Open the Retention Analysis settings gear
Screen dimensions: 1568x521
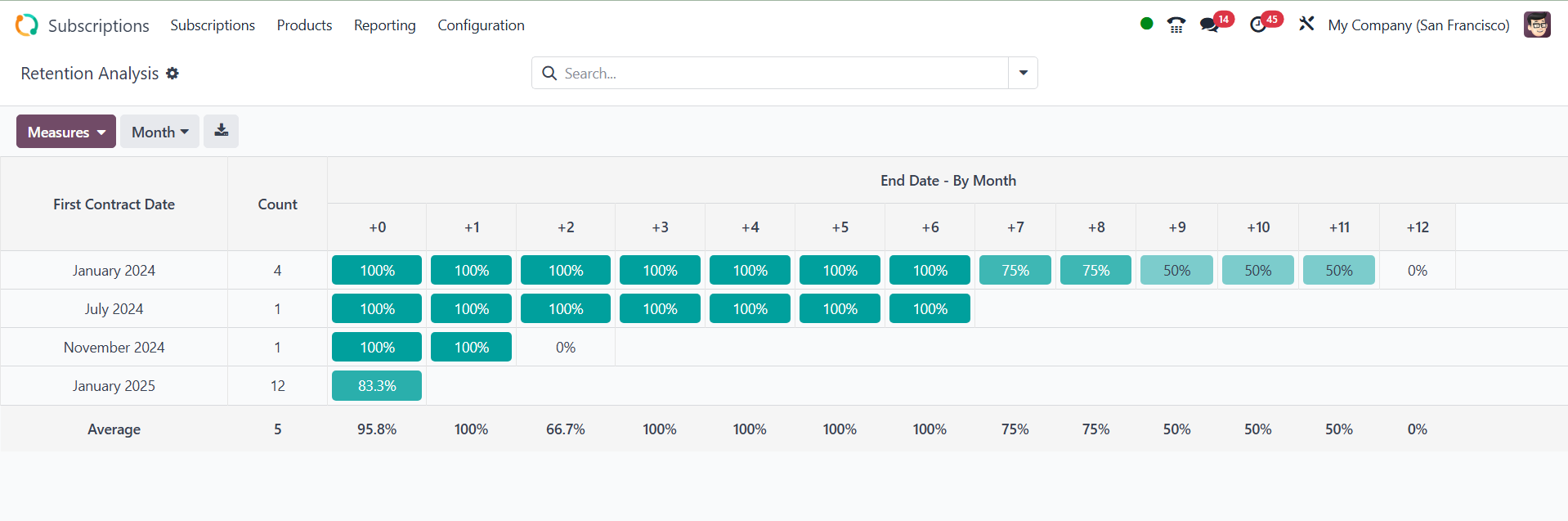(172, 74)
